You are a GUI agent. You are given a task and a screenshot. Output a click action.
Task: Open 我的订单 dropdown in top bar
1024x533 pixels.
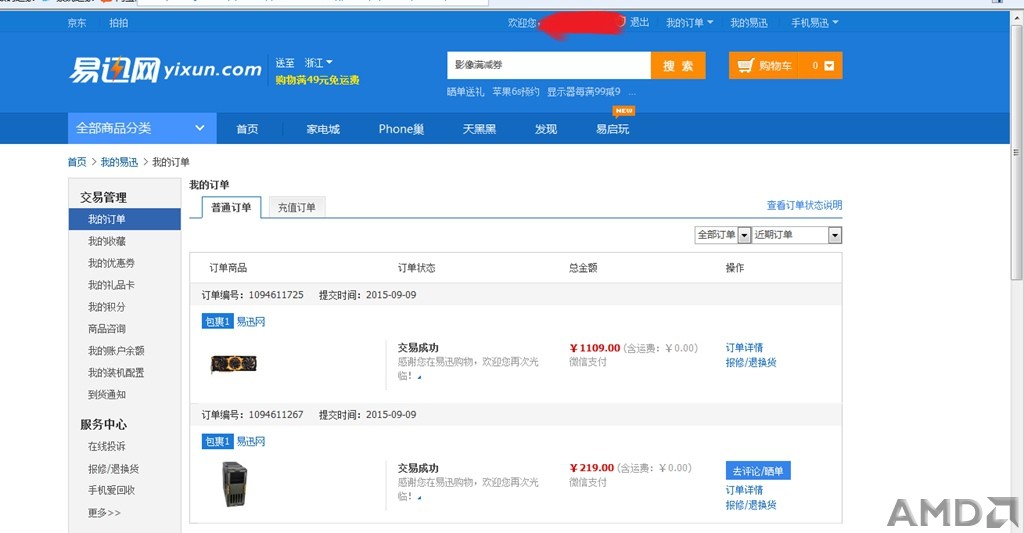coord(689,23)
